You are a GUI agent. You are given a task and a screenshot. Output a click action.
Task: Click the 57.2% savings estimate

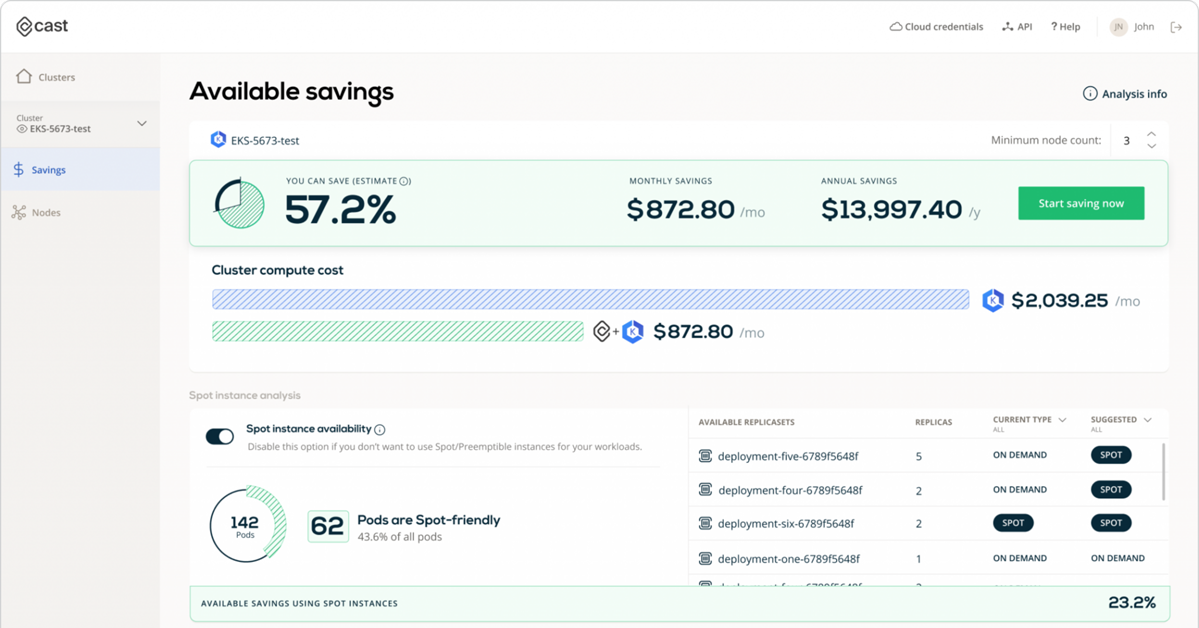(x=340, y=210)
